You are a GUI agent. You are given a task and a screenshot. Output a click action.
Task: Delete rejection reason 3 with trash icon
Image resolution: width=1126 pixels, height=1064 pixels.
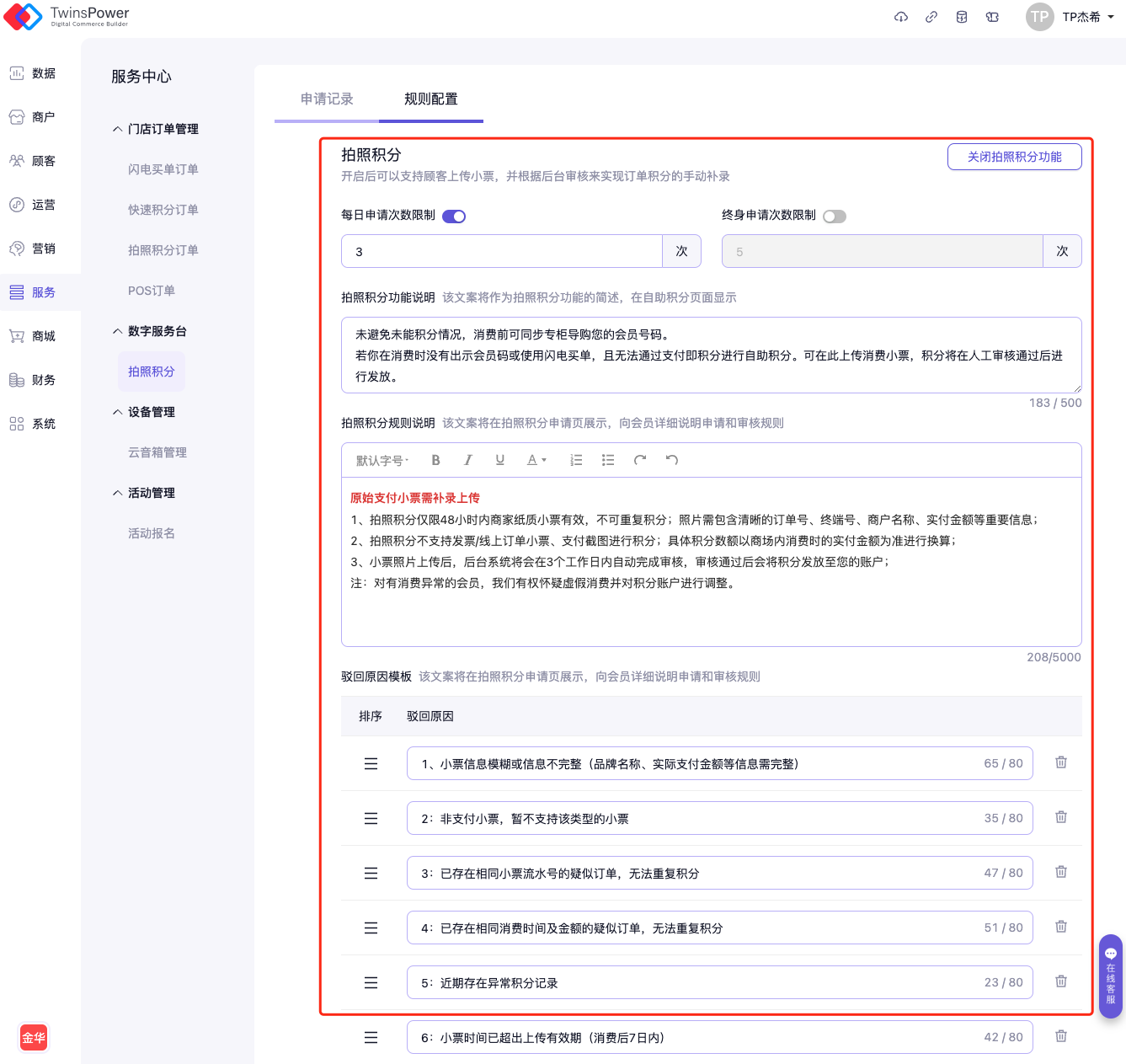point(1061,872)
